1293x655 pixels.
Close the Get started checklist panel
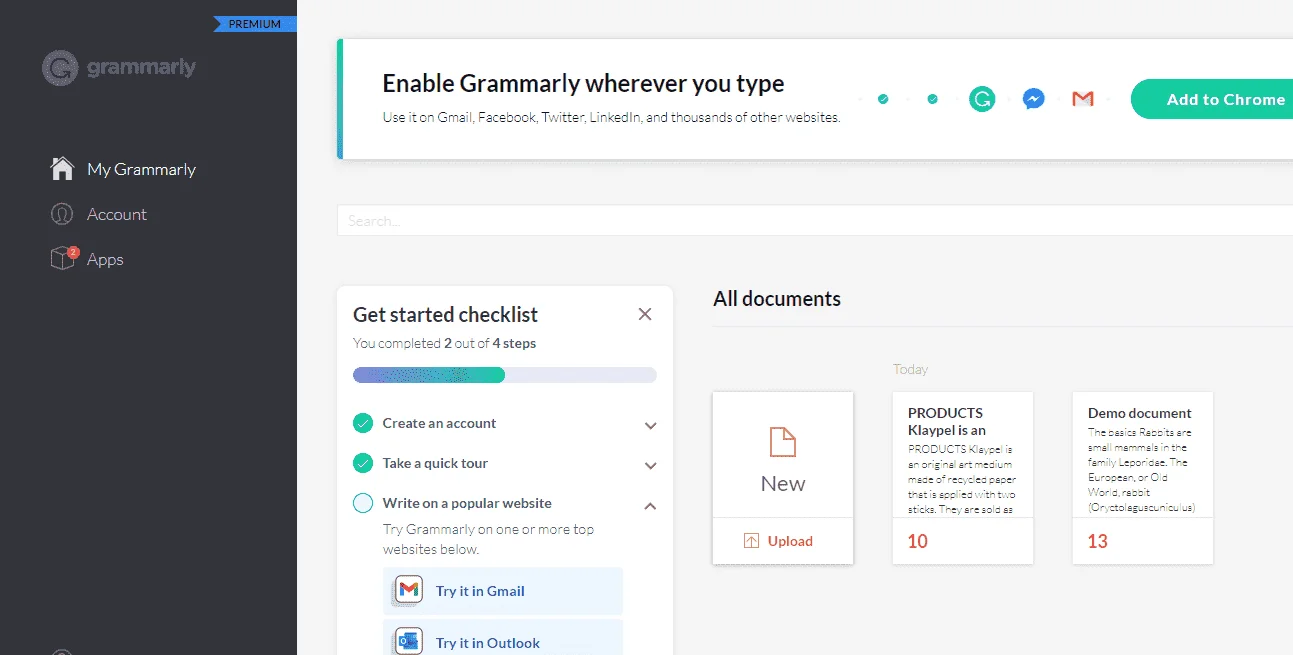point(645,314)
